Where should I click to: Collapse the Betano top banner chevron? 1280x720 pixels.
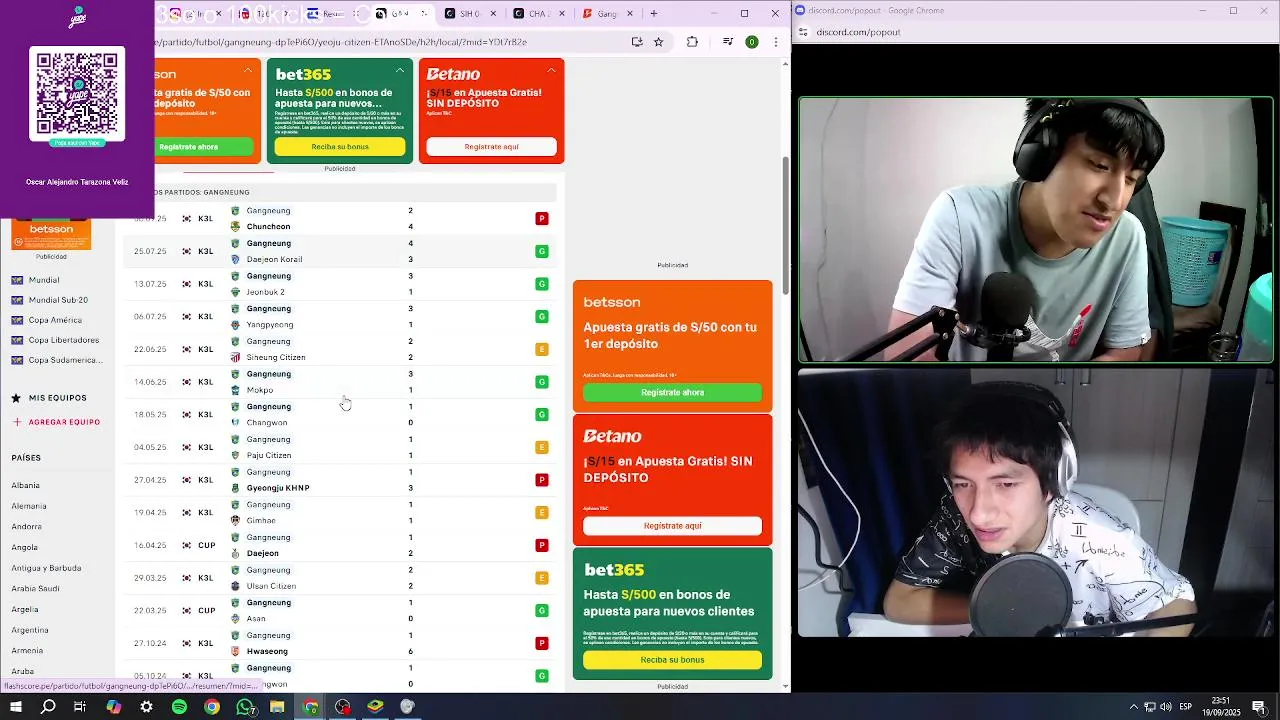[x=551, y=70]
